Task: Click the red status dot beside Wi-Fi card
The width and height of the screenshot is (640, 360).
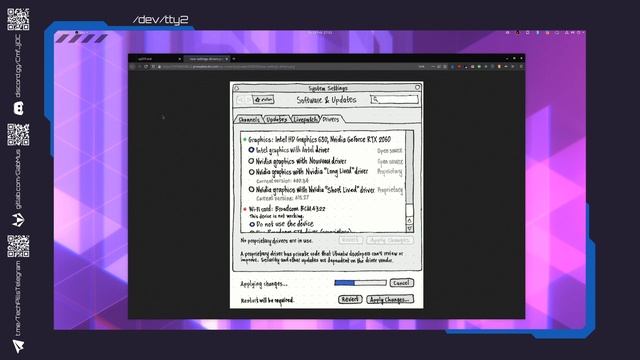Action: click(x=245, y=209)
